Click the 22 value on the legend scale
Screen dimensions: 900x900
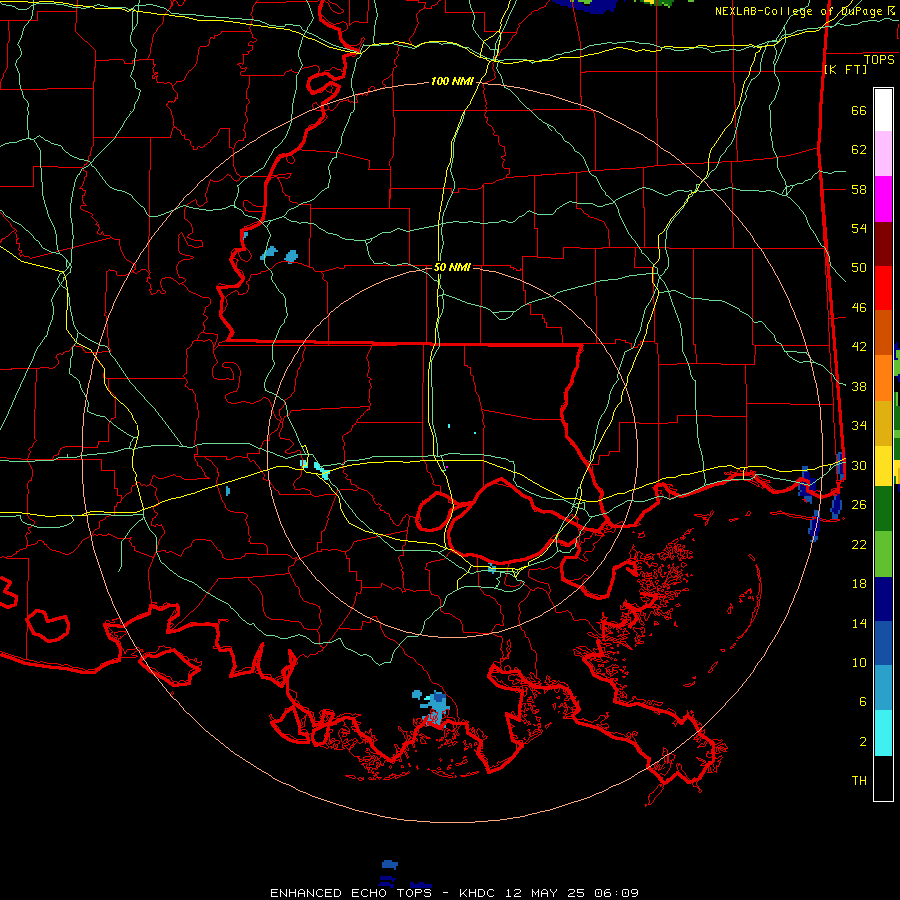point(859,545)
